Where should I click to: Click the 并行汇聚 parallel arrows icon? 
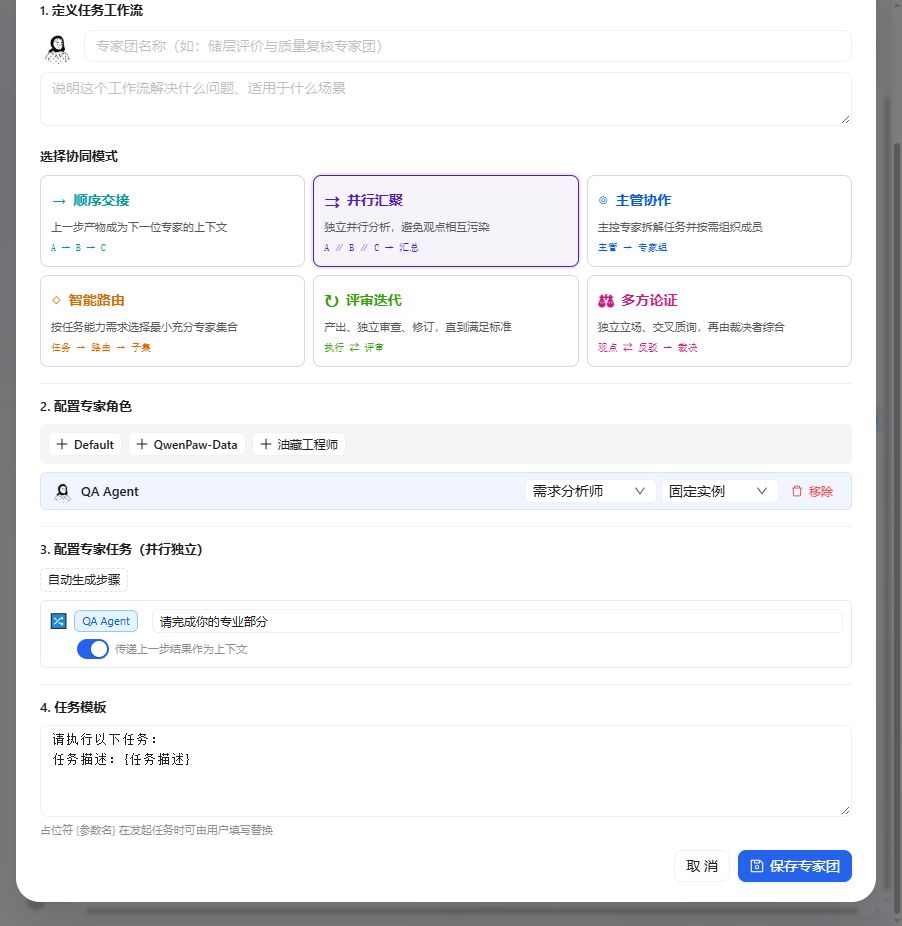332,201
